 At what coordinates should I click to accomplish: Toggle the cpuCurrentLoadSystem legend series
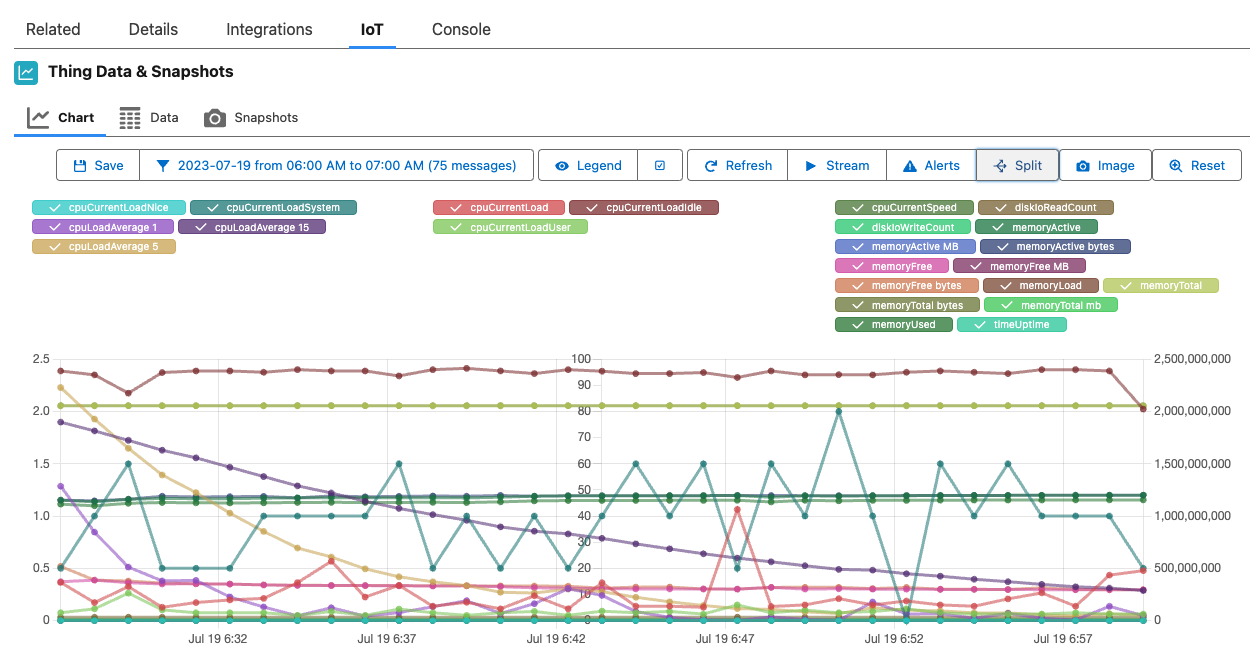[273, 208]
